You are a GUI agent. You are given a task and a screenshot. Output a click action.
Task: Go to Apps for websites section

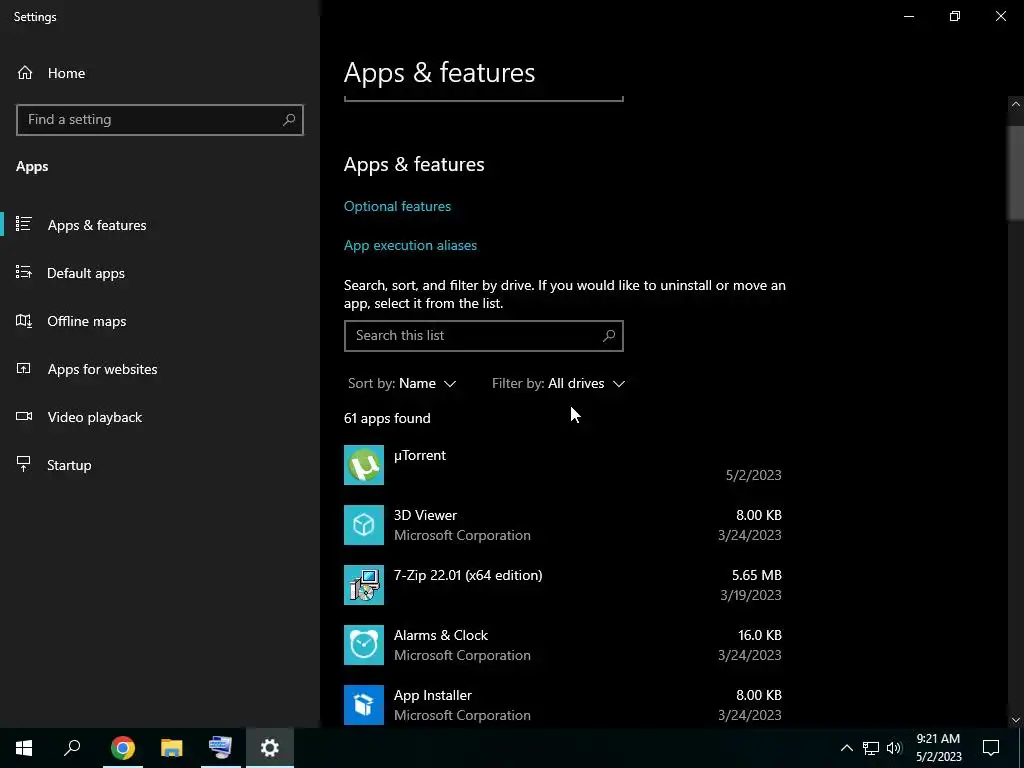[x=103, y=369]
